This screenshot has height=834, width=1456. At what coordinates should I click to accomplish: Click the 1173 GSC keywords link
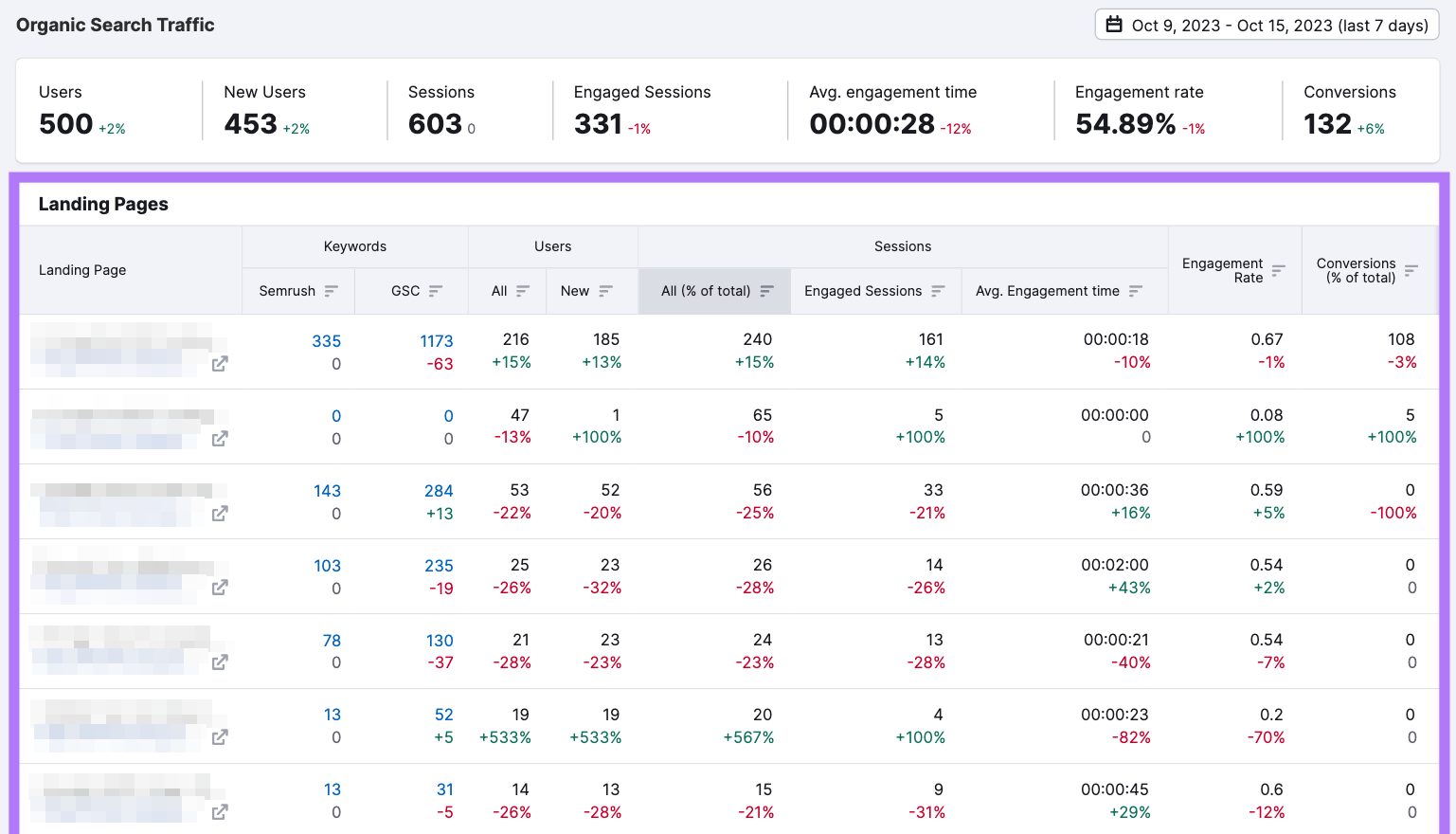[438, 341]
